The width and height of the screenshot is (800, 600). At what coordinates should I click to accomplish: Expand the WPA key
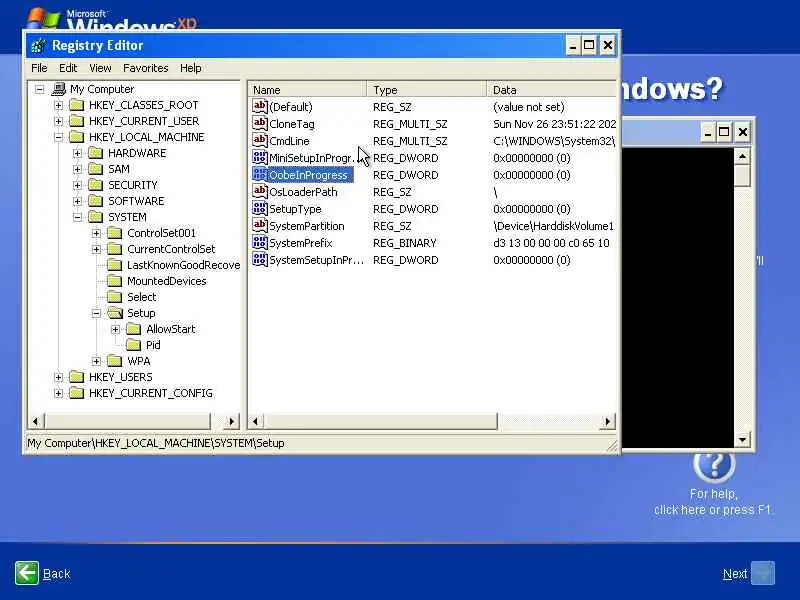tap(96, 361)
